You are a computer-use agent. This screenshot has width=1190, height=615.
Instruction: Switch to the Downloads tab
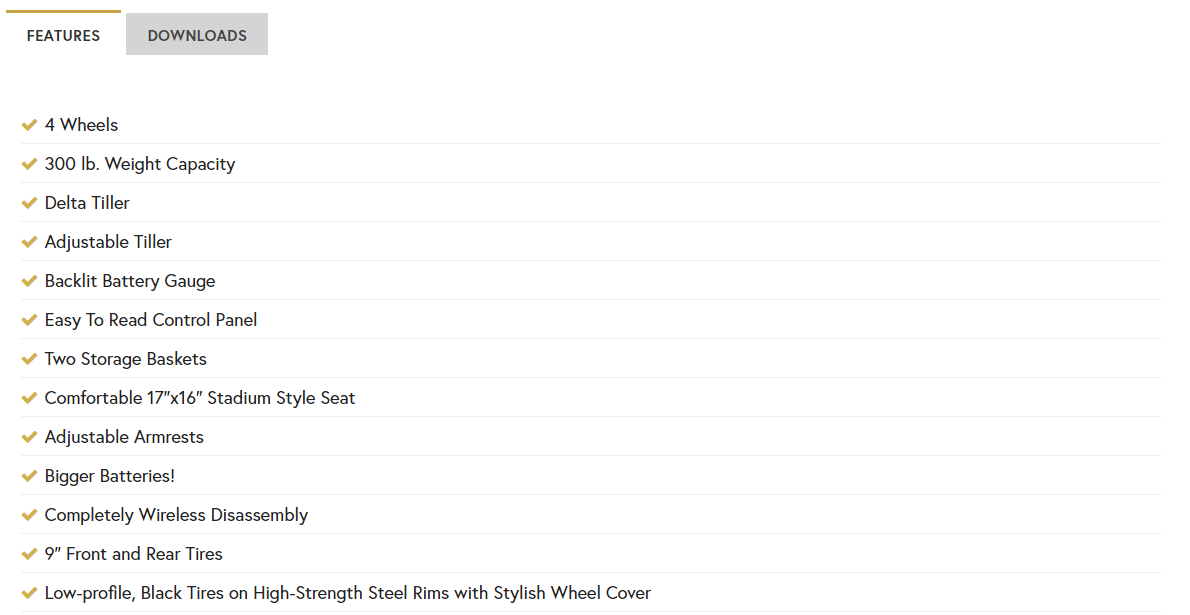click(x=197, y=35)
